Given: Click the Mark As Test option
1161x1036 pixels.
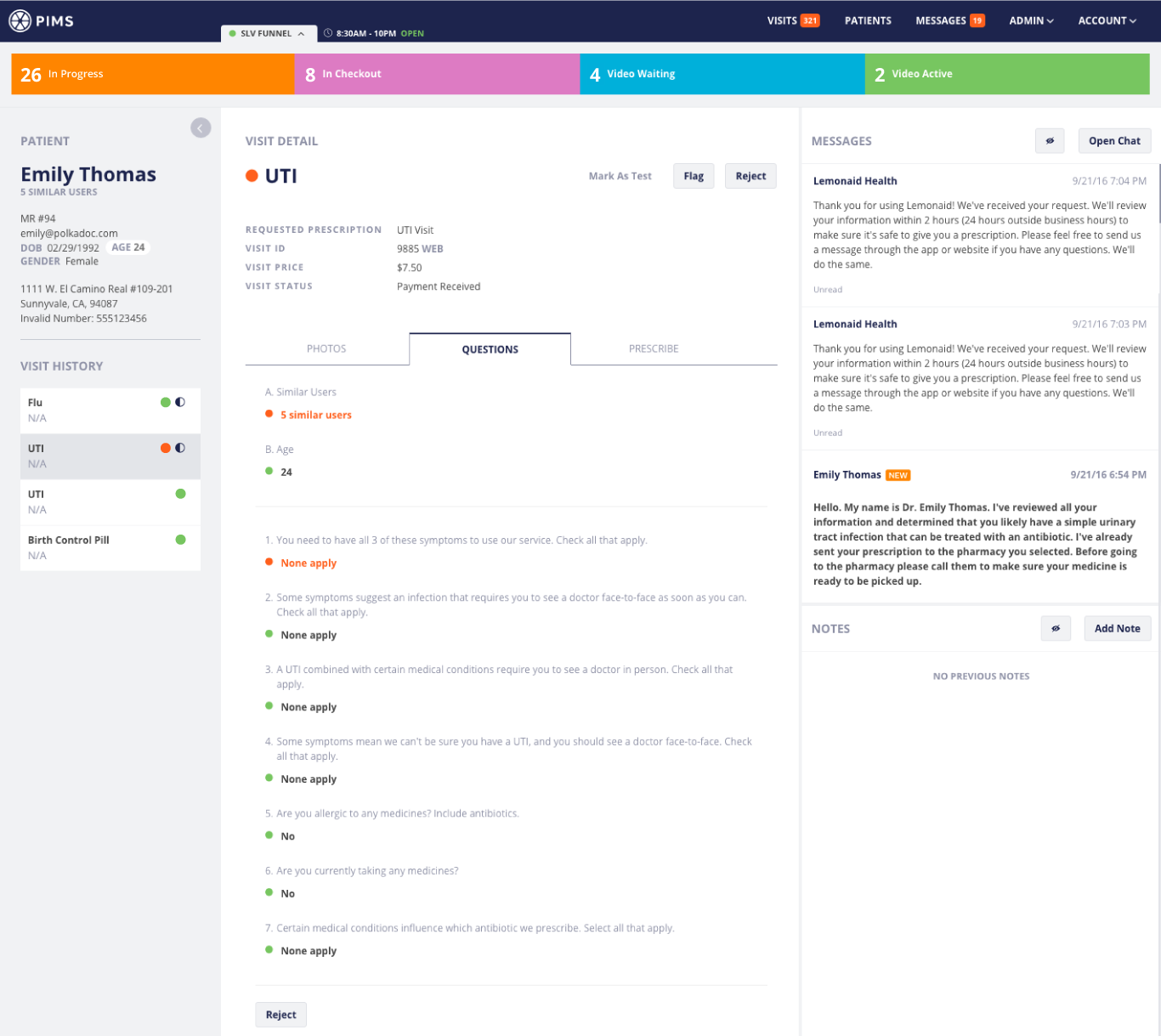Looking at the screenshot, I should click(620, 176).
